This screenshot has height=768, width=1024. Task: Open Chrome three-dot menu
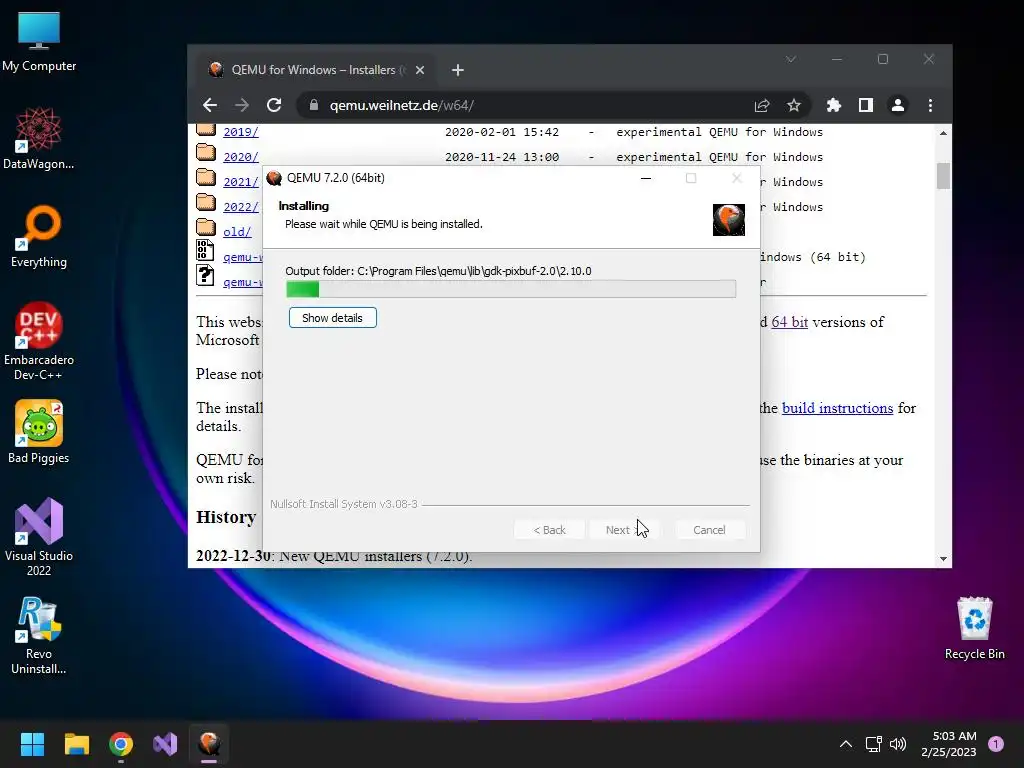pyautogui.click(x=931, y=105)
